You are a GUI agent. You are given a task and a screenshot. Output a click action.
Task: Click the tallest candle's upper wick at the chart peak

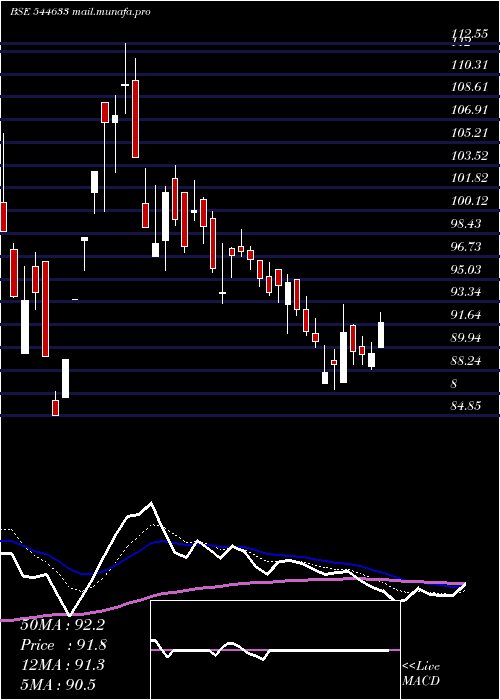(x=125, y=62)
